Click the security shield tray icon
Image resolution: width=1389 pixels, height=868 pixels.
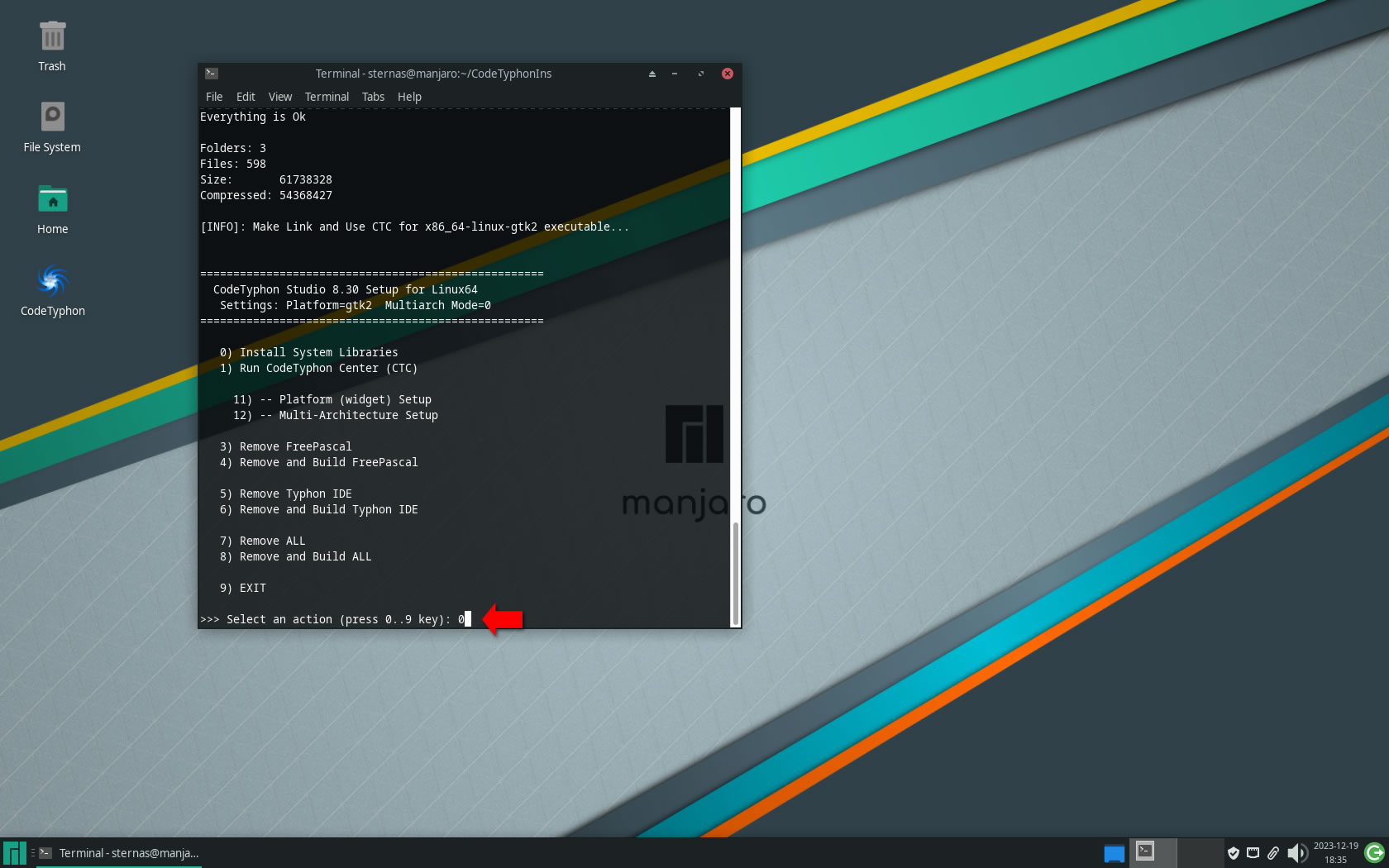1233,853
